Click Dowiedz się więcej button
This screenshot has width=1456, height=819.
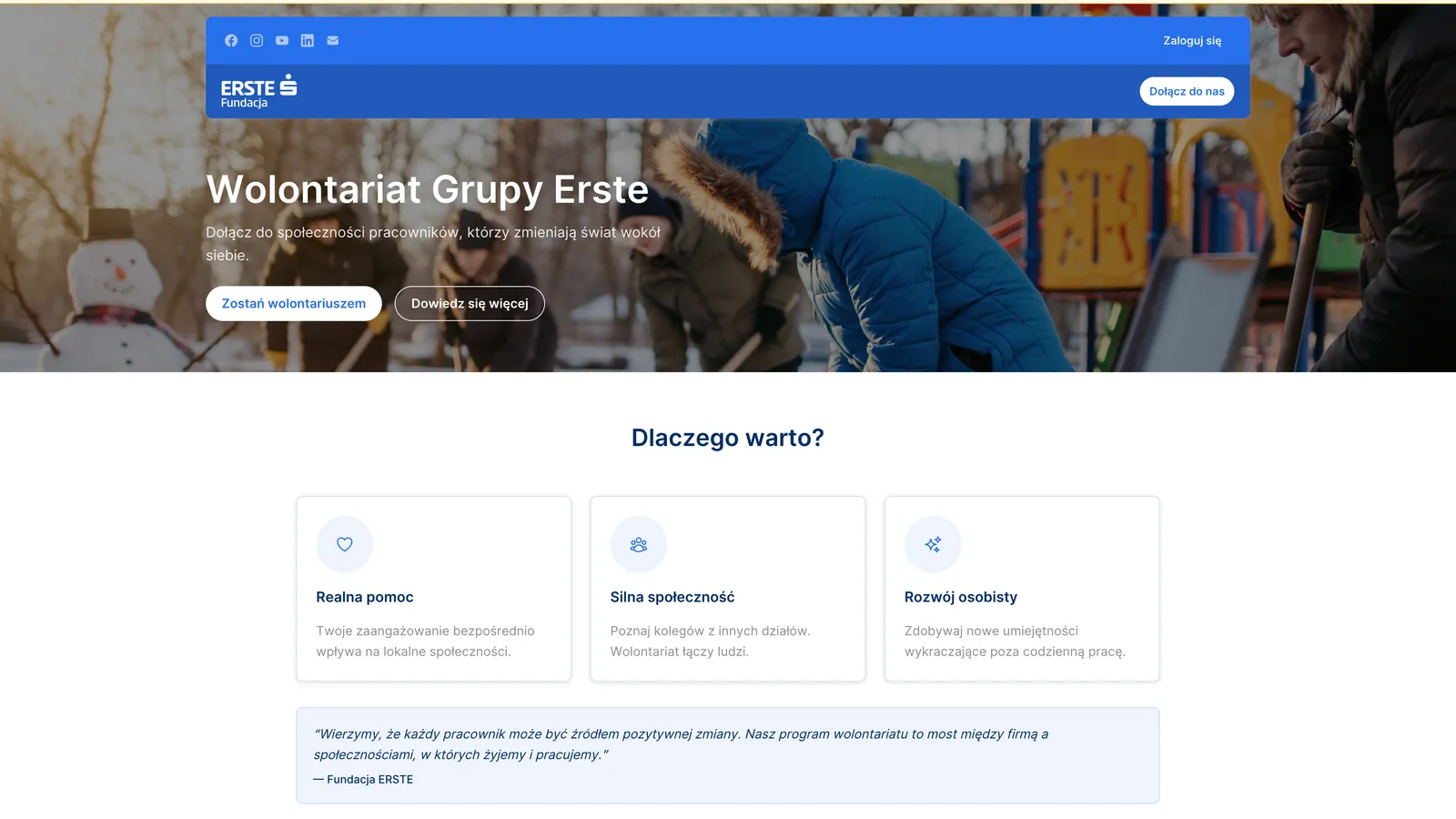pos(470,304)
